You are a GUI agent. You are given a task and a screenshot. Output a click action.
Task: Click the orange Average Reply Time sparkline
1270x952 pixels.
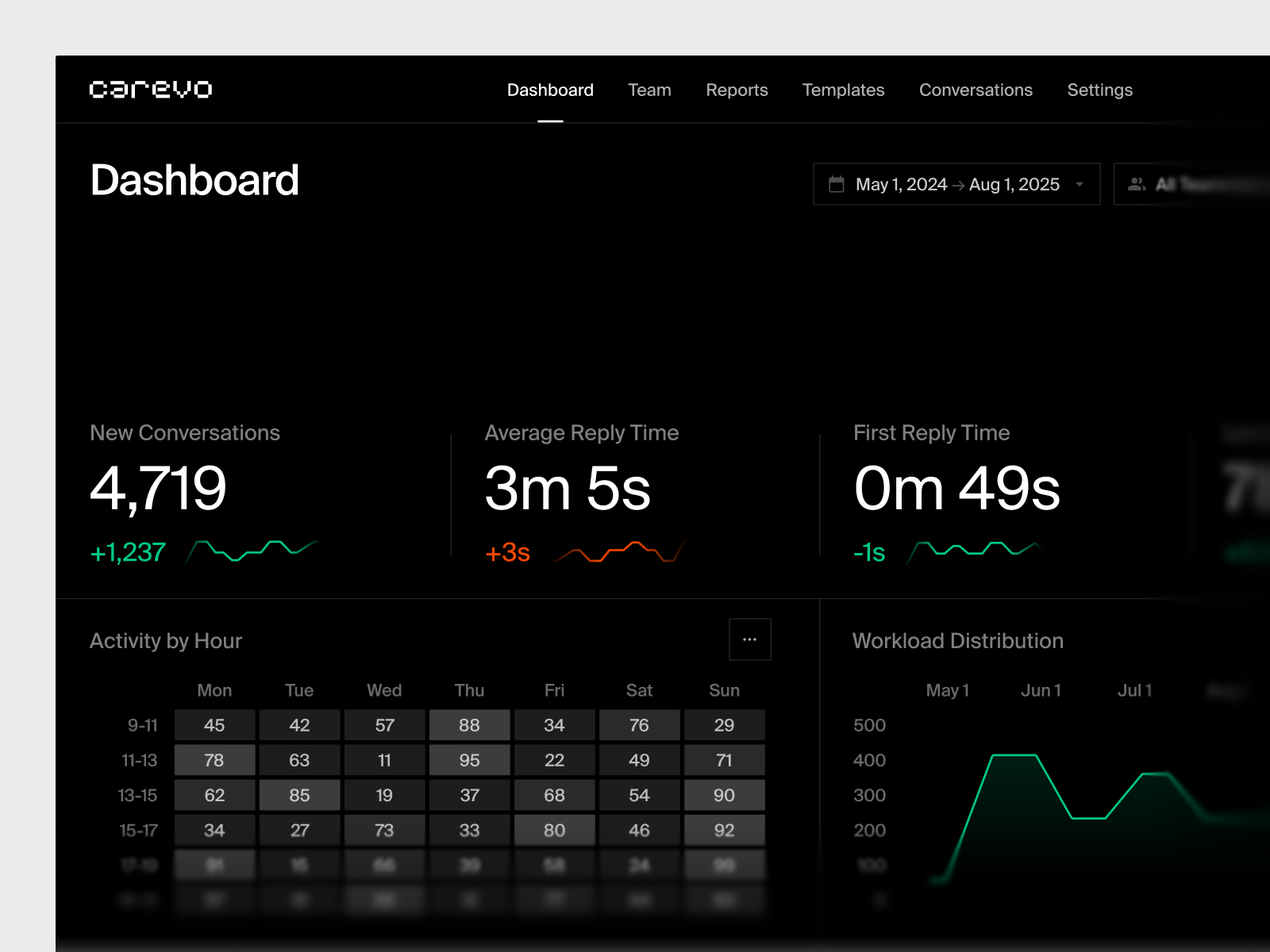point(619,550)
